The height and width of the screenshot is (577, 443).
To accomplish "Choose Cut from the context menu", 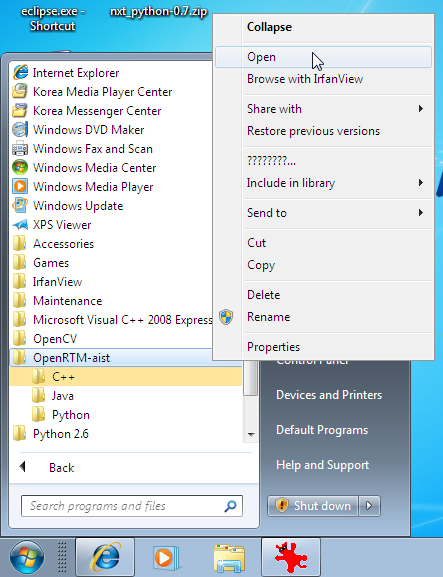I will pos(323,243).
